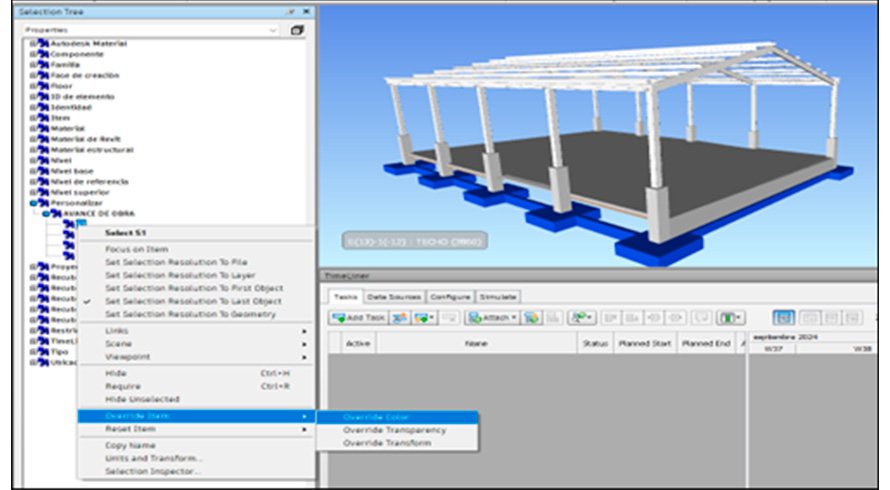Collapse the Personalizar tree node
890x490 pixels.
coord(32,201)
